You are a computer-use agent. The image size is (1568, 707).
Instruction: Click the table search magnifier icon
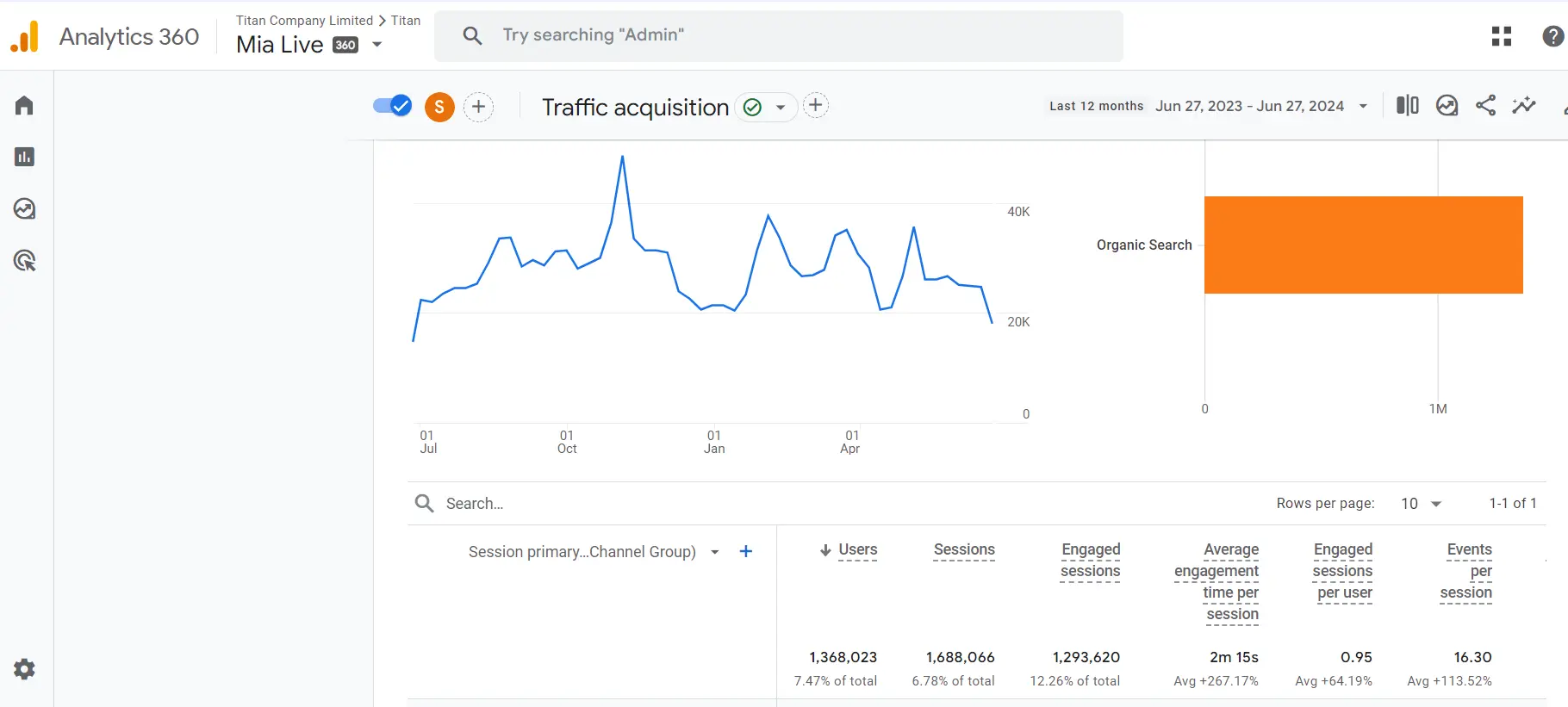[x=424, y=503]
